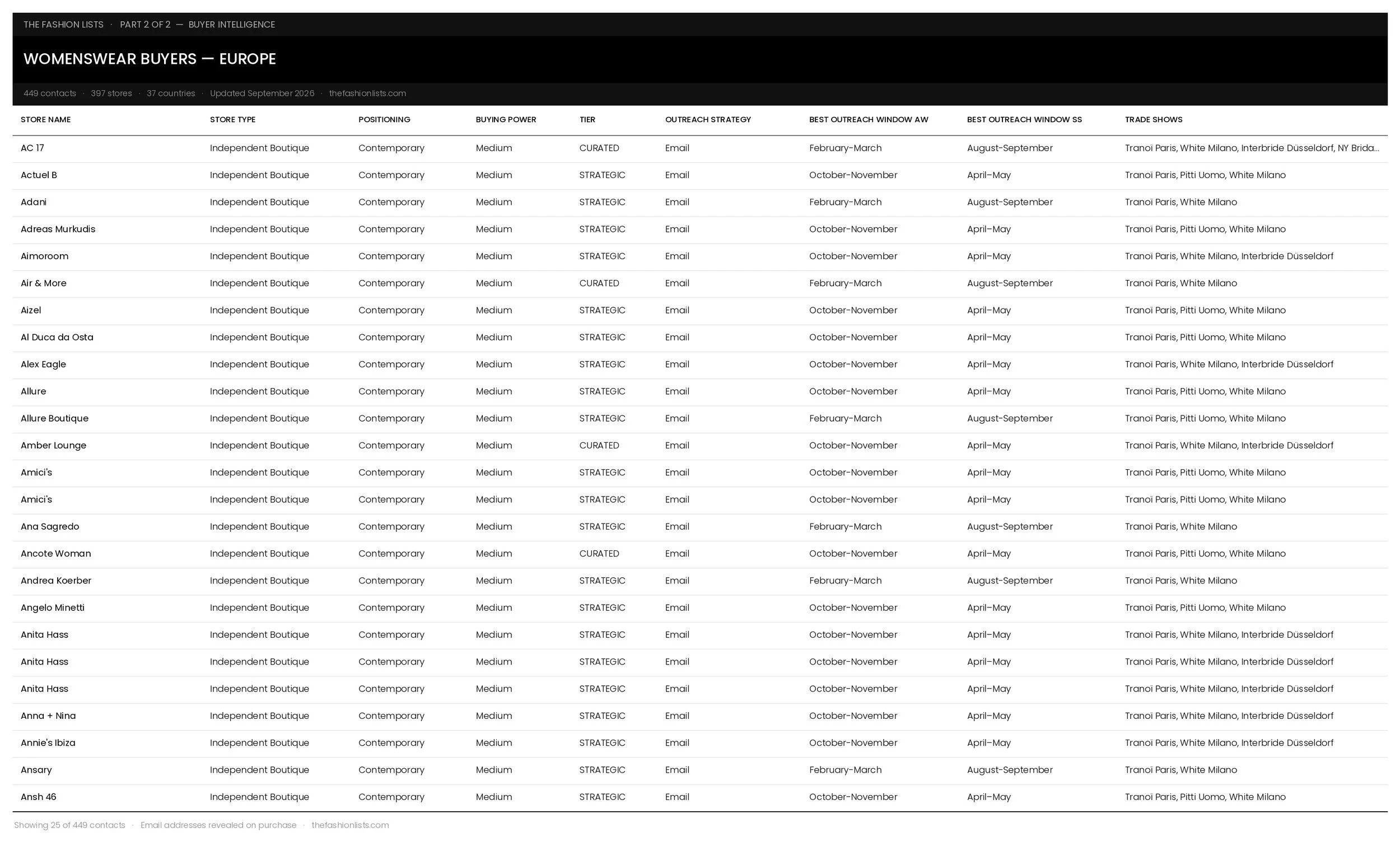Select the 'Annie's Ibiza' store name
1400x851 pixels.
(x=48, y=743)
